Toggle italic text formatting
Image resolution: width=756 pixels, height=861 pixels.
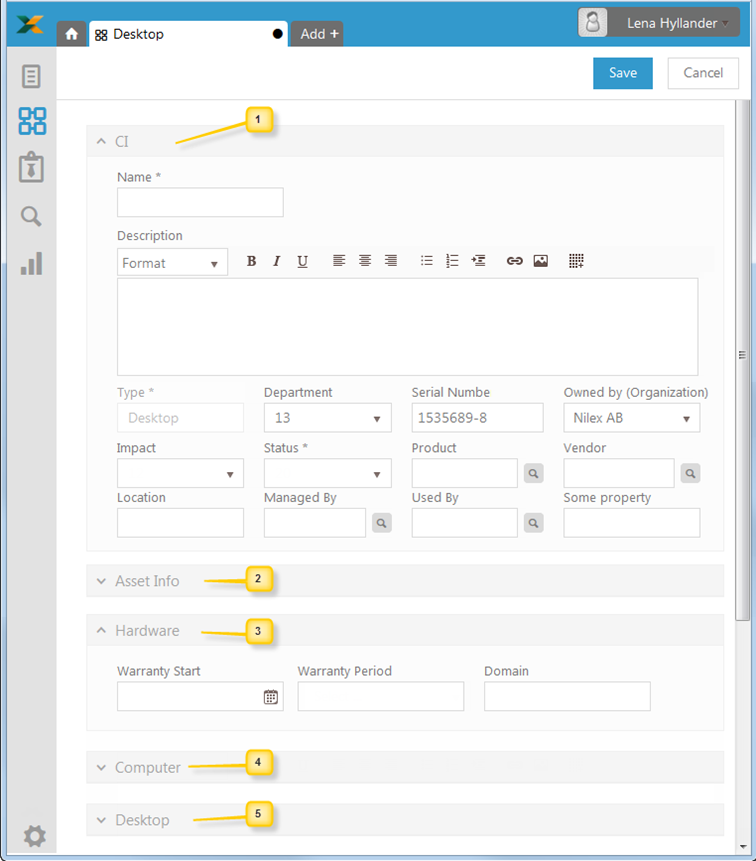click(276, 261)
